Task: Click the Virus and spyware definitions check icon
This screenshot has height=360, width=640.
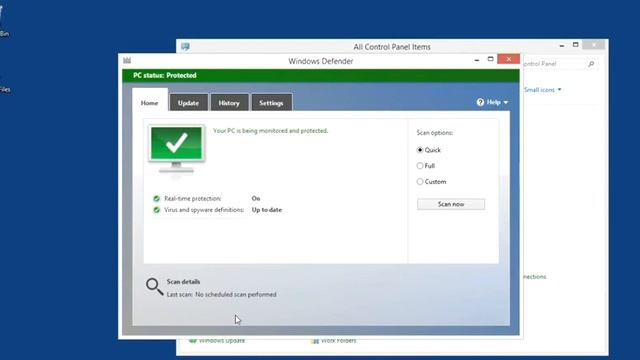Action: [x=156, y=210]
